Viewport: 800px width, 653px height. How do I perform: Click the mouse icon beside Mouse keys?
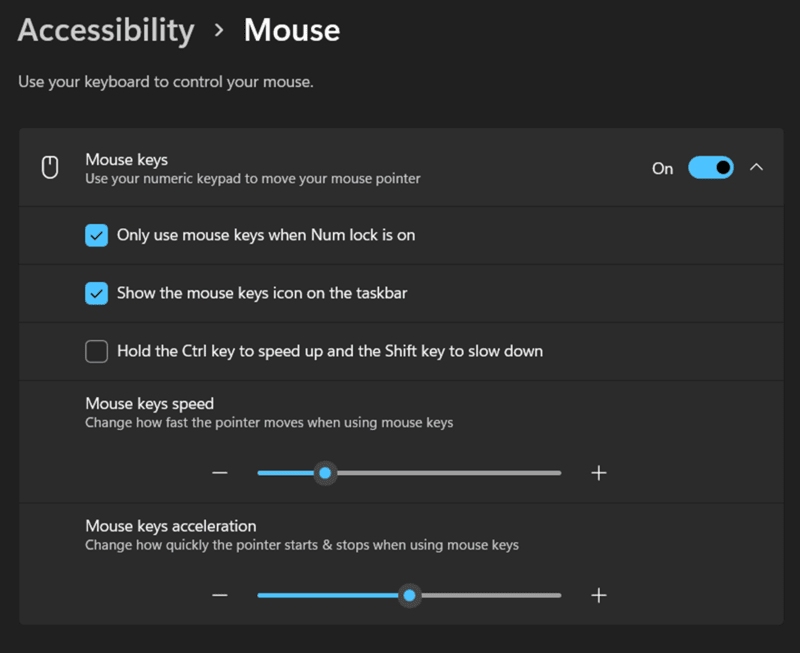tap(49, 168)
